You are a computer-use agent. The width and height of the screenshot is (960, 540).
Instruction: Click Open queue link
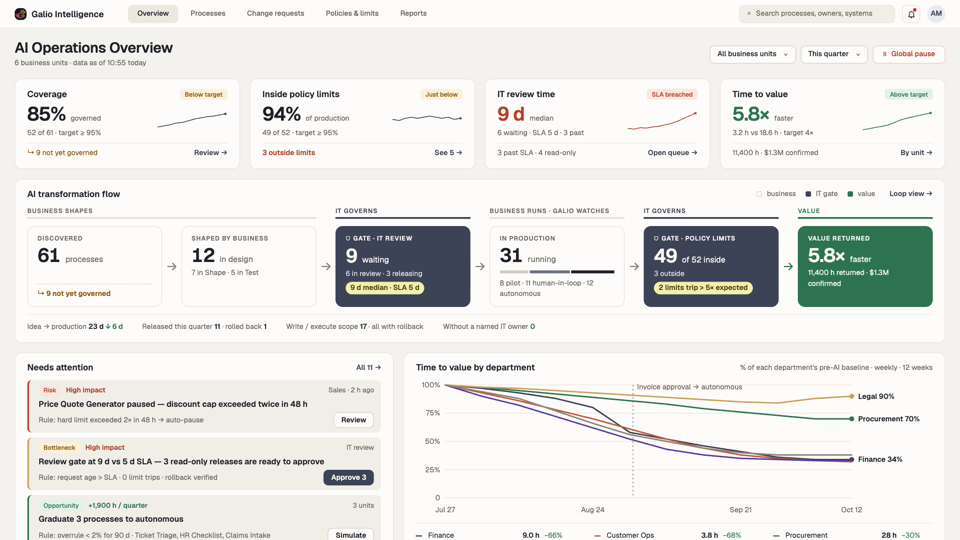(672, 152)
